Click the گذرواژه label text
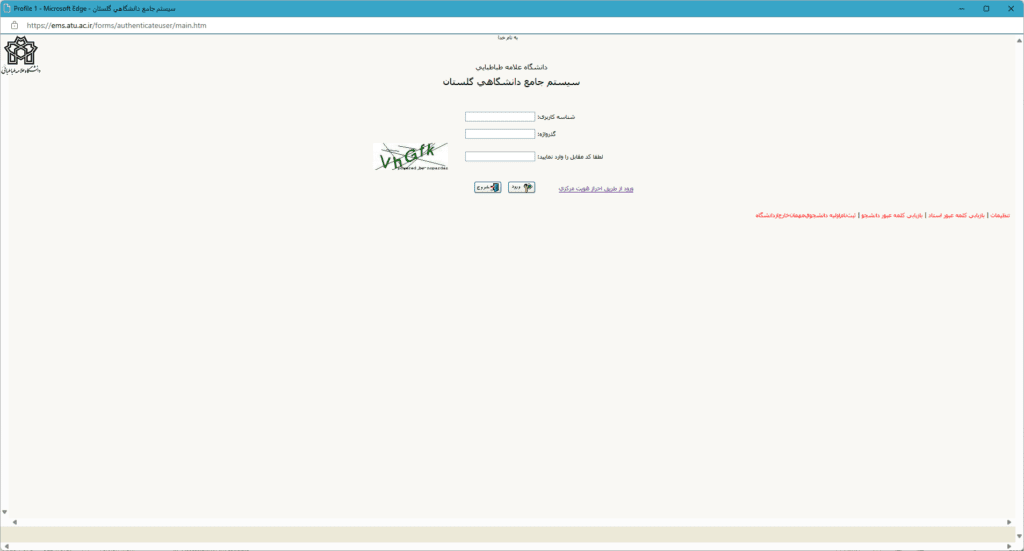 pos(547,134)
